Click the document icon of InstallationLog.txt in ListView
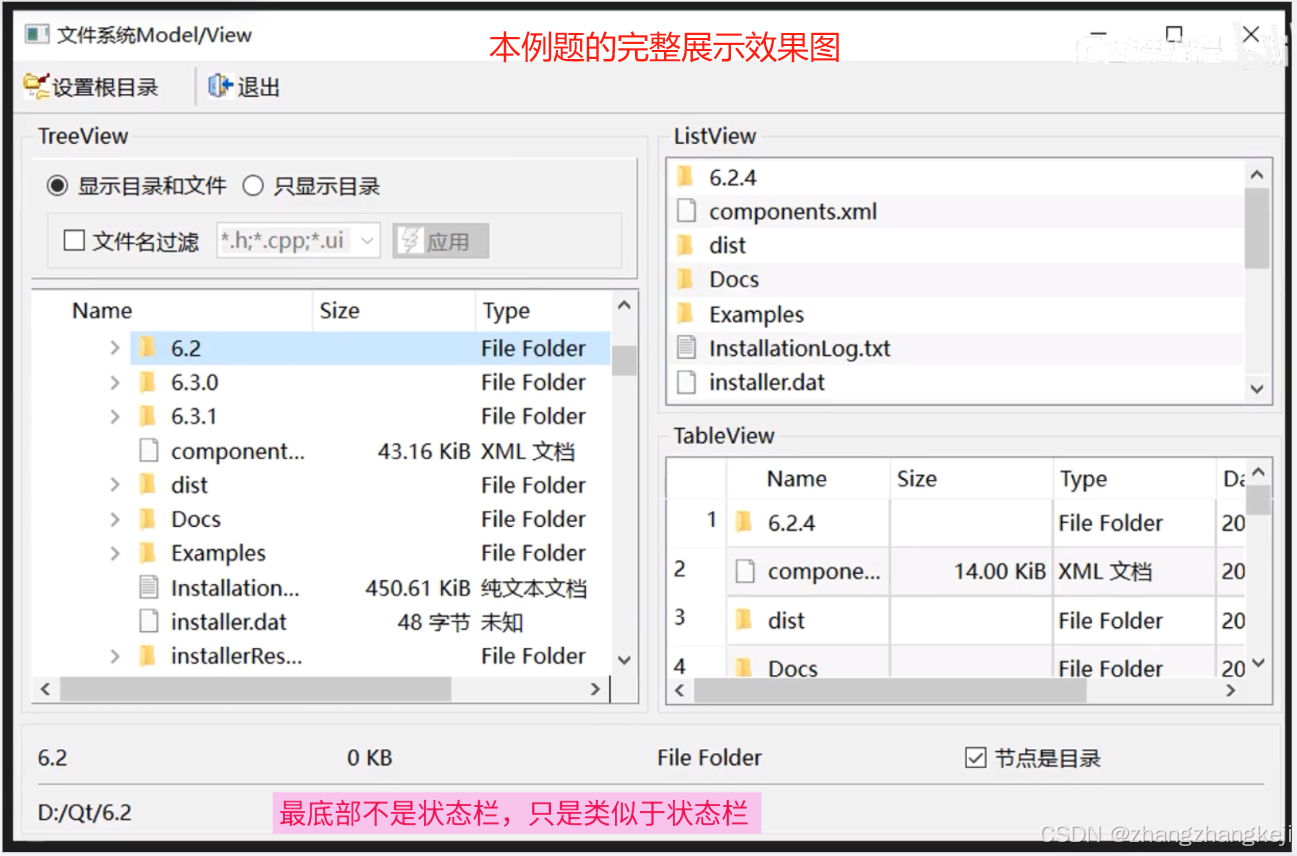 click(x=686, y=347)
